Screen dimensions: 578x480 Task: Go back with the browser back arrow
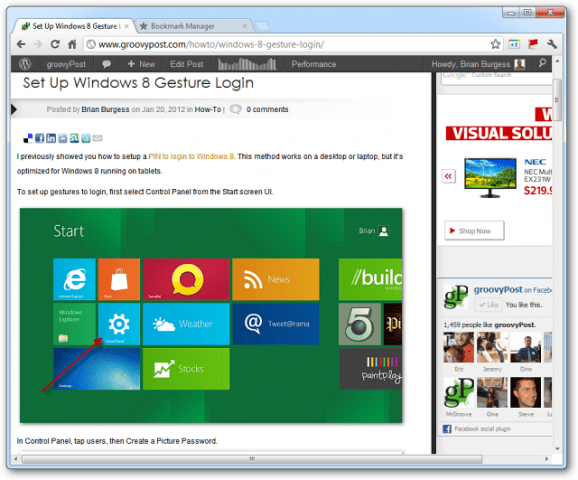21,45
